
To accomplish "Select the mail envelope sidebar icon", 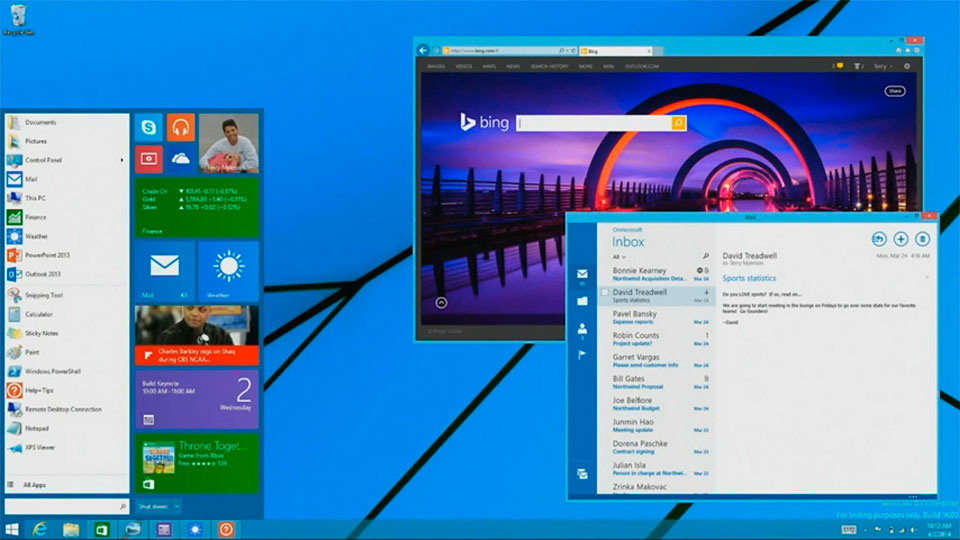I will click(582, 274).
